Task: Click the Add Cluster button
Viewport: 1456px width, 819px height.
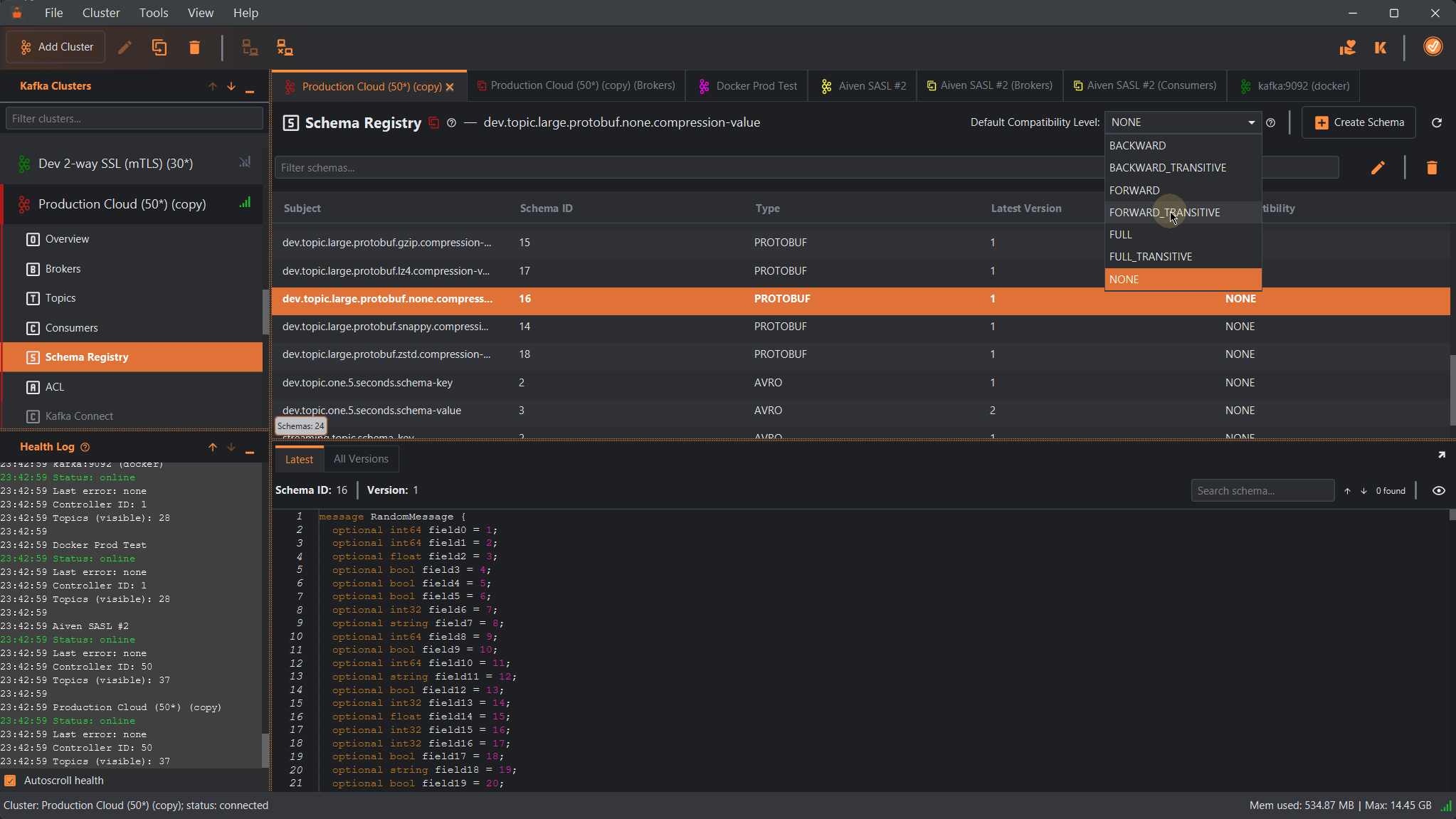Action: click(x=56, y=47)
